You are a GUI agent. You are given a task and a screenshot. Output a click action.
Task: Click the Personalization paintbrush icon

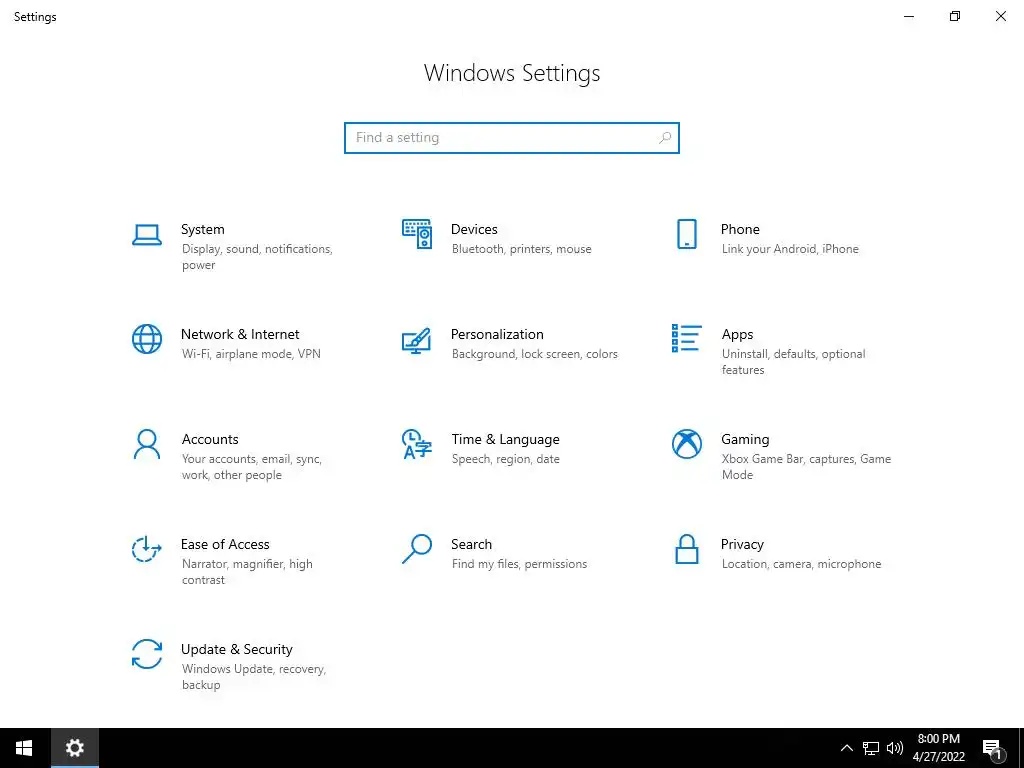pos(417,340)
